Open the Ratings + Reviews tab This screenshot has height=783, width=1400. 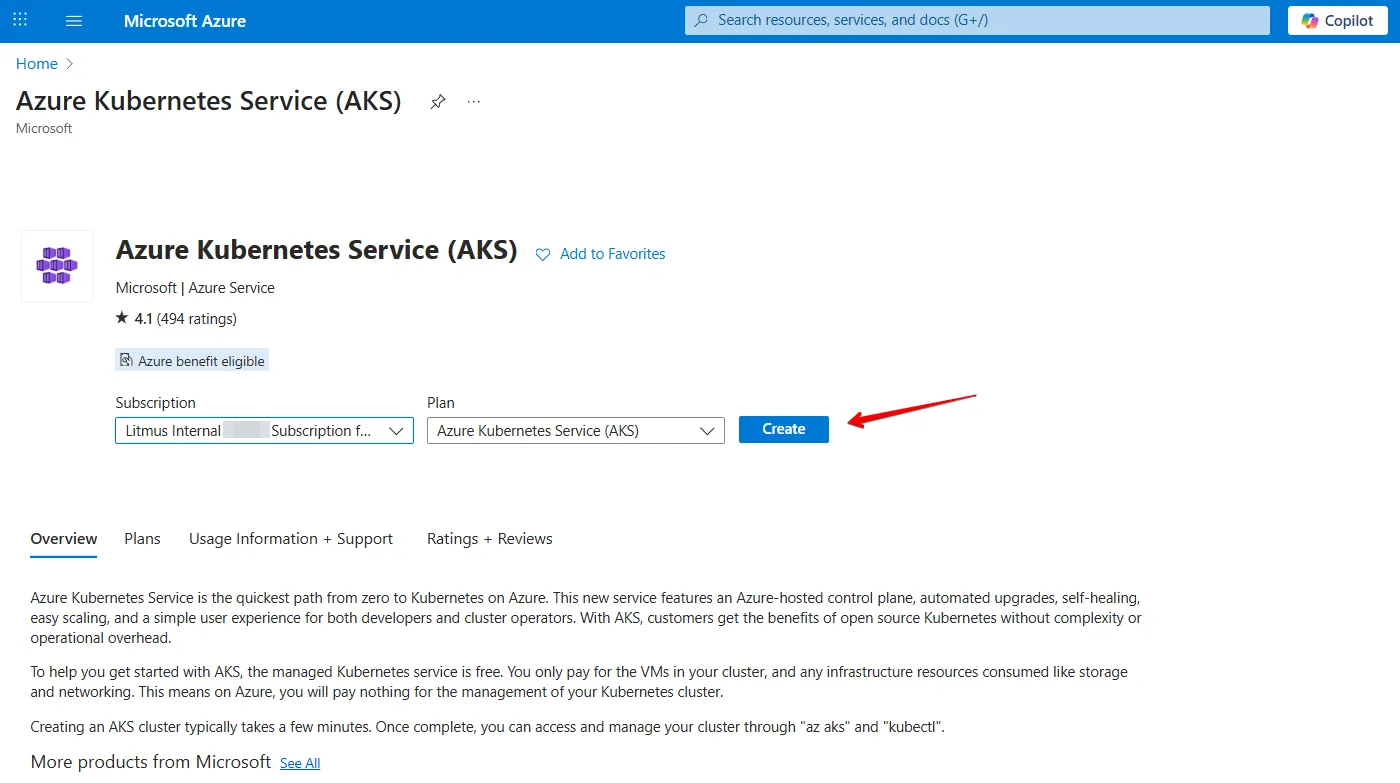point(490,539)
